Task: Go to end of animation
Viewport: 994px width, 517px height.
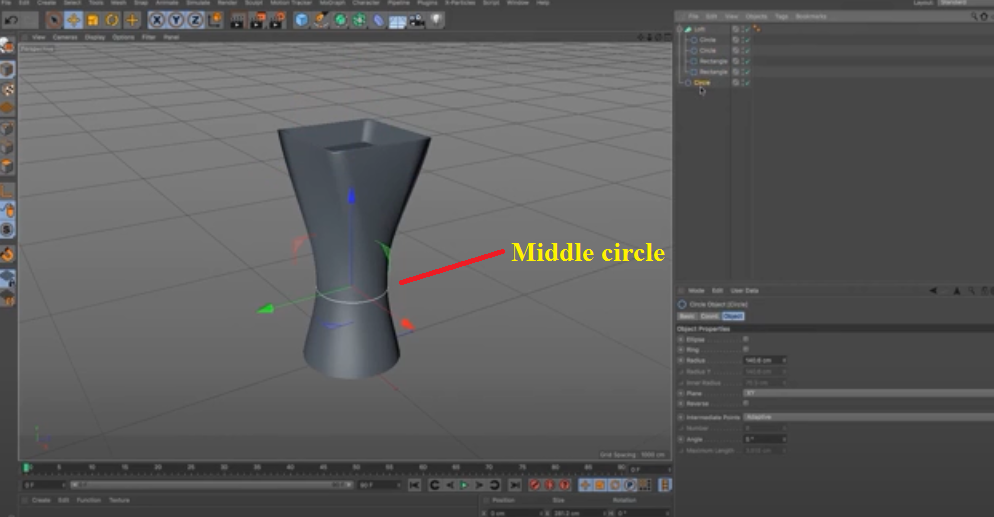Action: (515, 485)
